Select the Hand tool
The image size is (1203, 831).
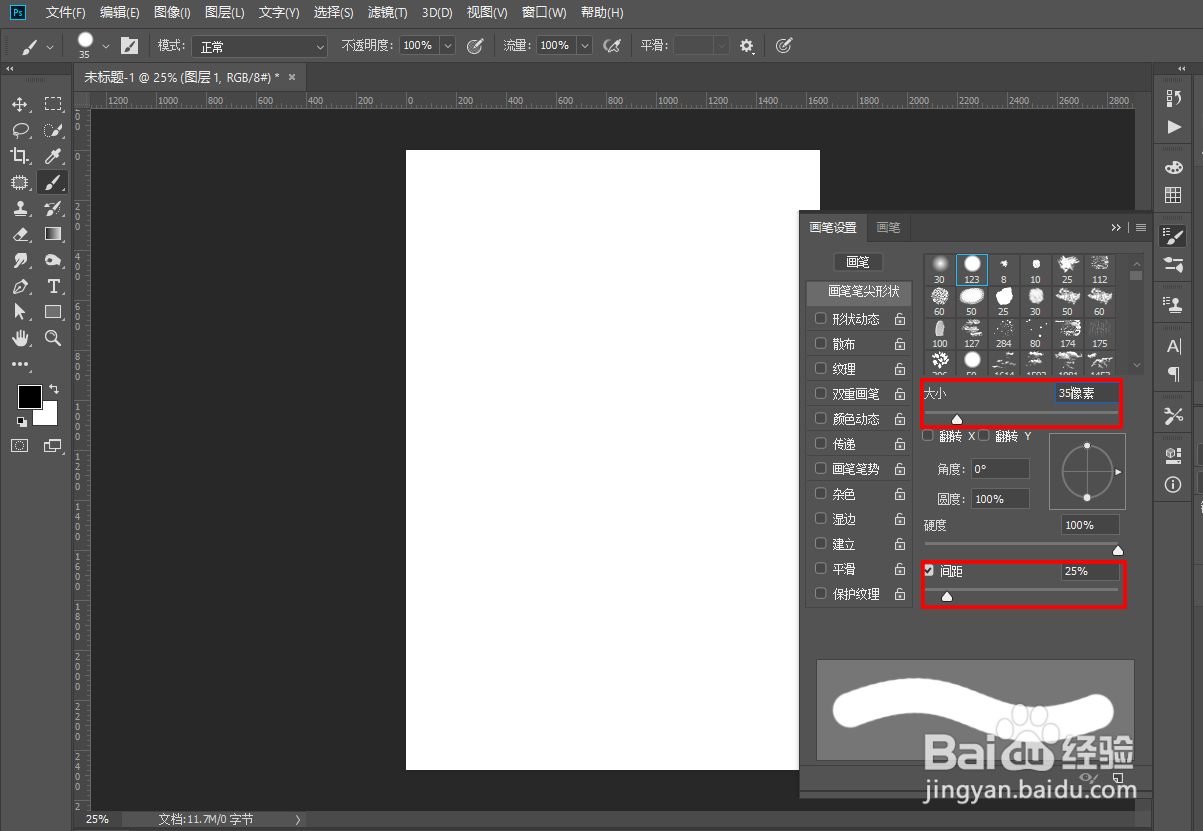click(x=19, y=338)
